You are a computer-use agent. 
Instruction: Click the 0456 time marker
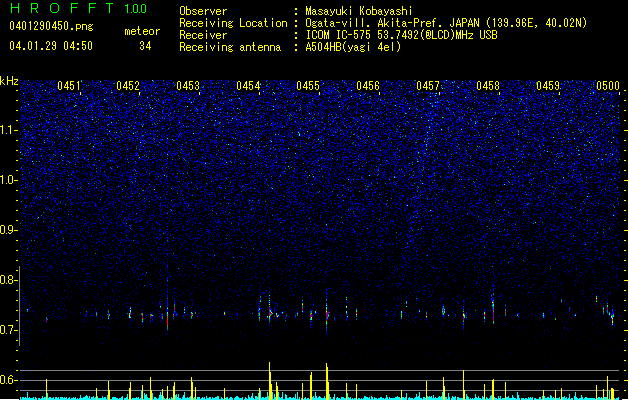368,85
